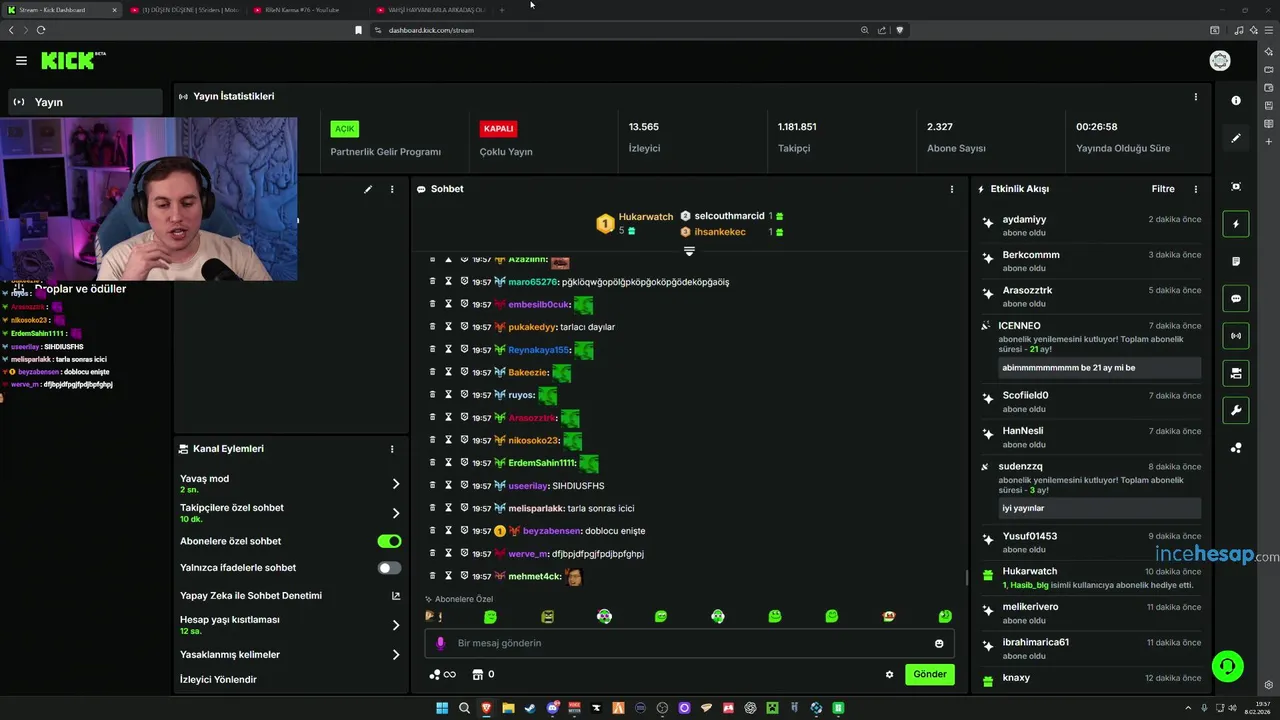Screen dimensions: 1280x720
Task: Click the AÇIK partnership status badge
Action: pos(345,129)
